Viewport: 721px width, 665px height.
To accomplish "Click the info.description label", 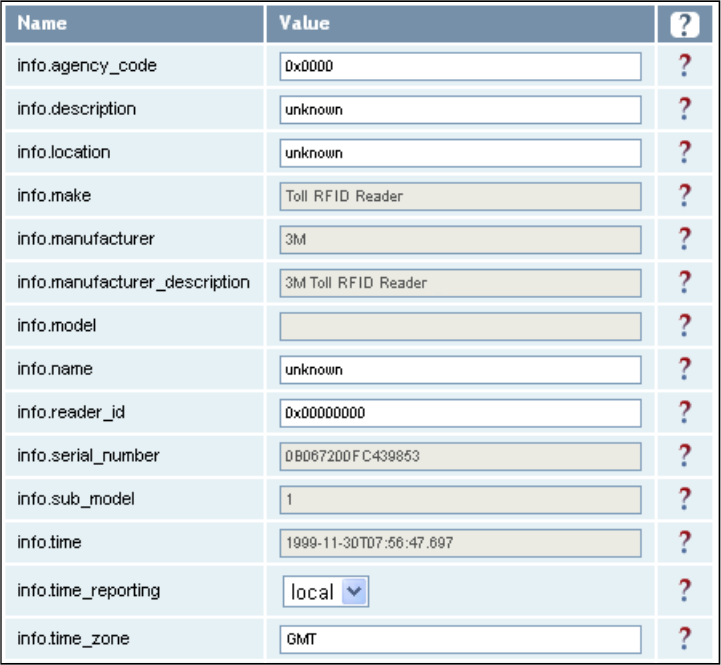I will click(x=77, y=109).
